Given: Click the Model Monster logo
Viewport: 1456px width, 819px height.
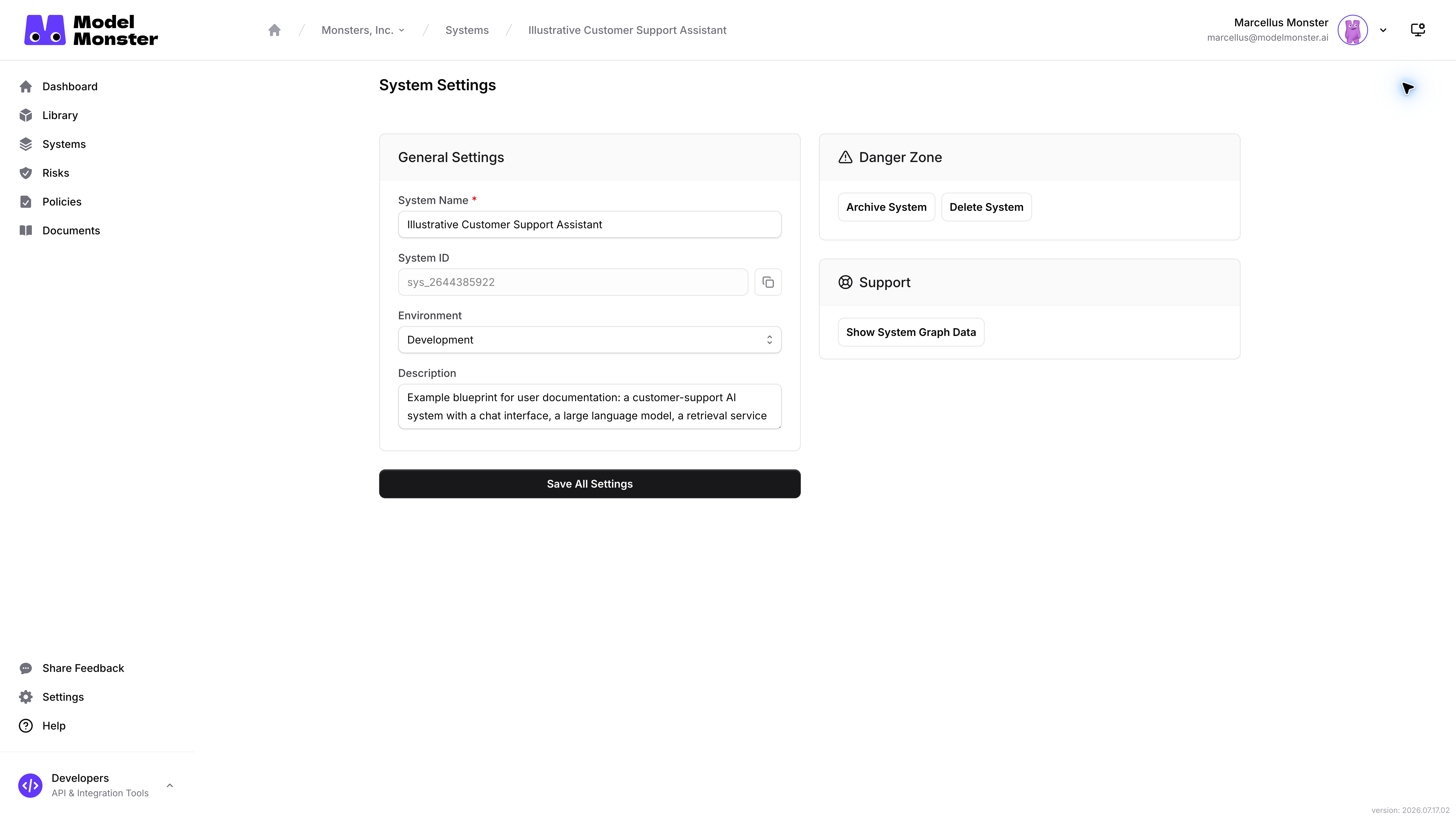Looking at the screenshot, I should (x=91, y=30).
